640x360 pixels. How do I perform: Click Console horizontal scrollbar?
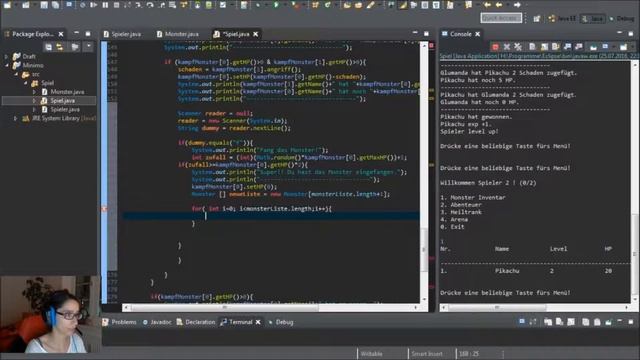(x=496, y=307)
